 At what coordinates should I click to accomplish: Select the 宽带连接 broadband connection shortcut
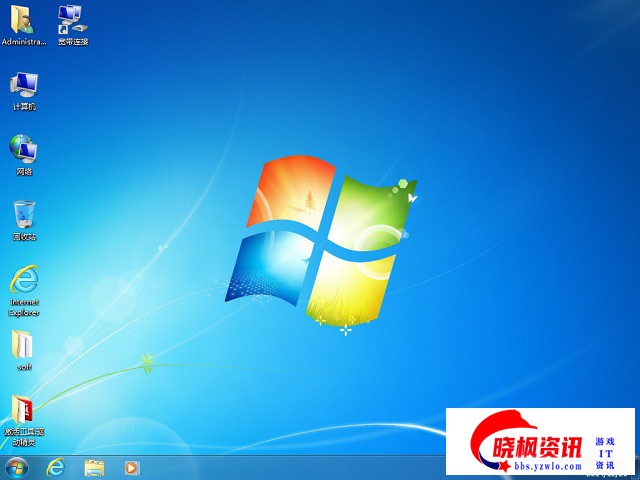(71, 18)
